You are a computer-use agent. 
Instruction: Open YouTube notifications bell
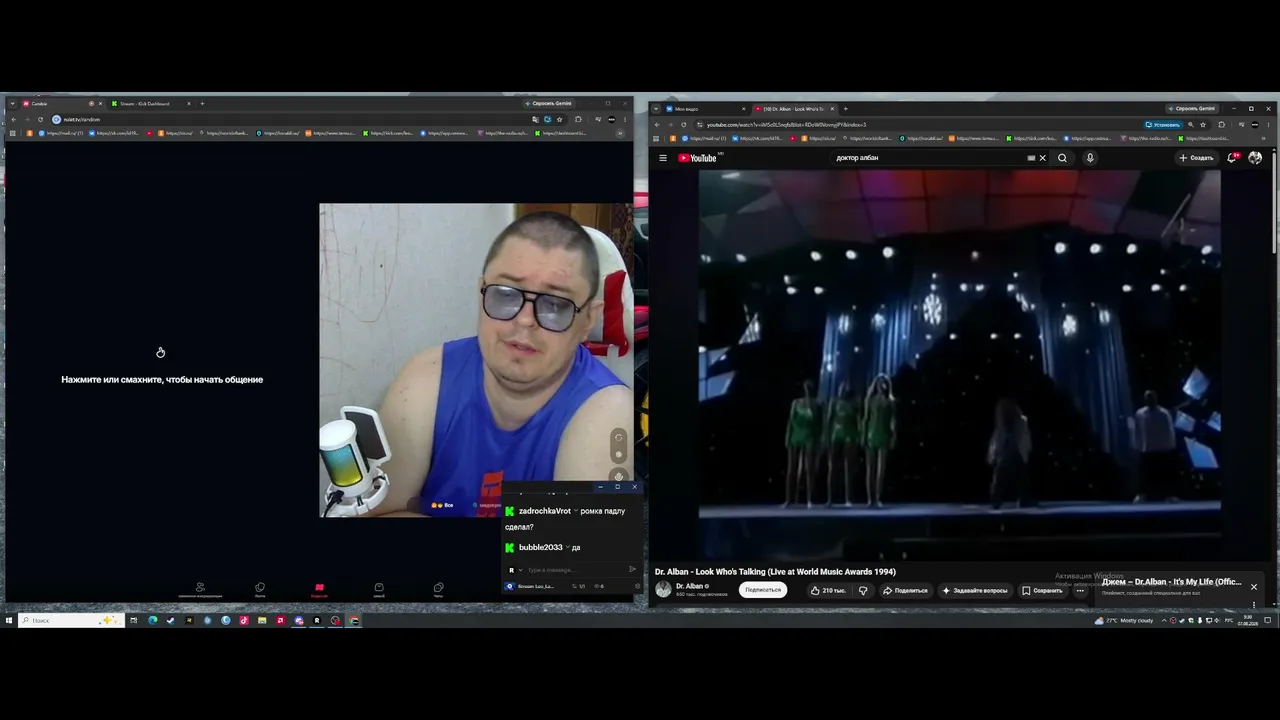click(1233, 158)
